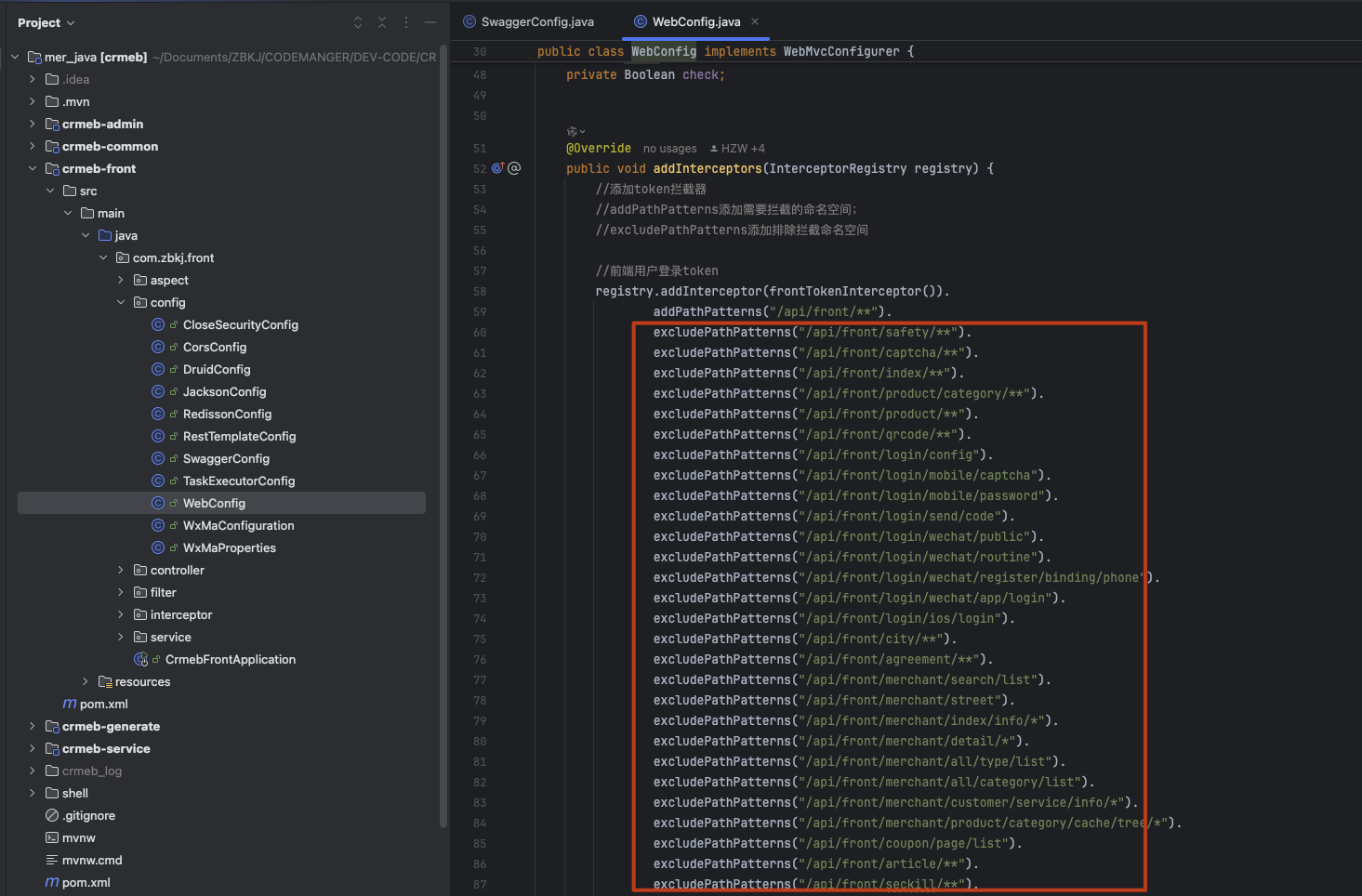Click the ignore icon beside .gitignore

click(52, 815)
